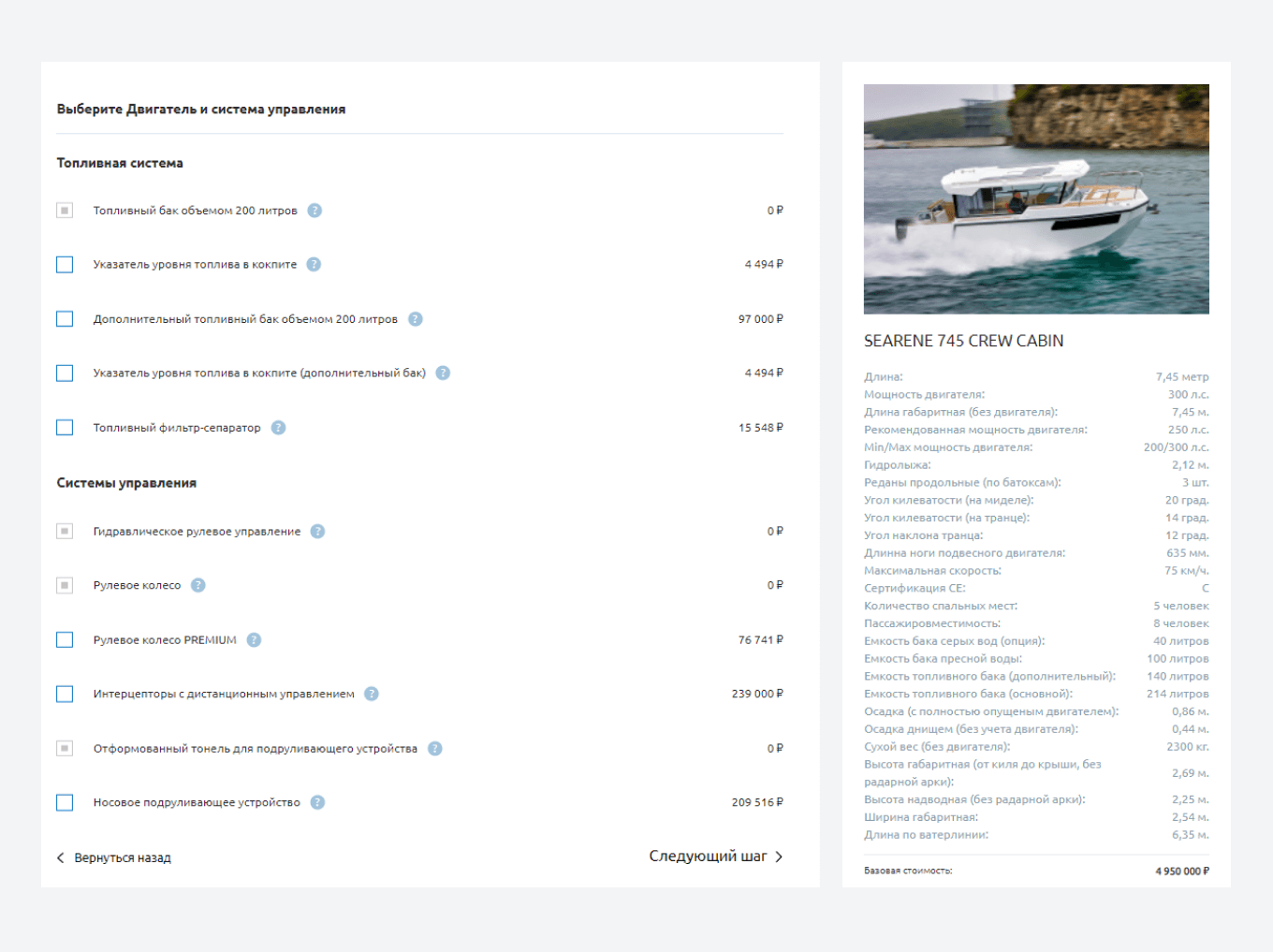Click question mark next to Топливный фильтр-сепаратор
Image resolution: width=1273 pixels, height=952 pixels.
(x=277, y=428)
